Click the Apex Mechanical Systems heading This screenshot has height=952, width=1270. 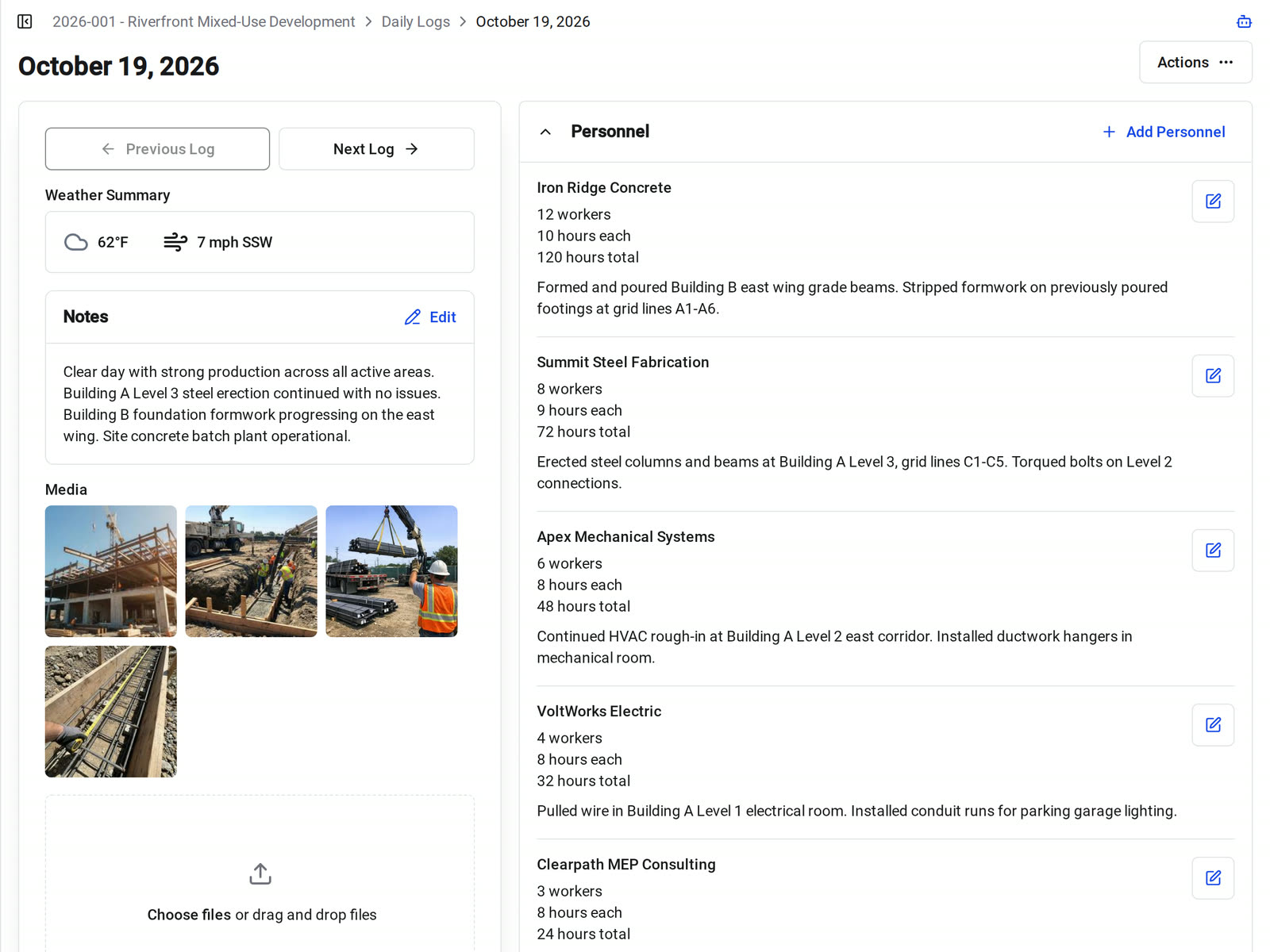625,537
